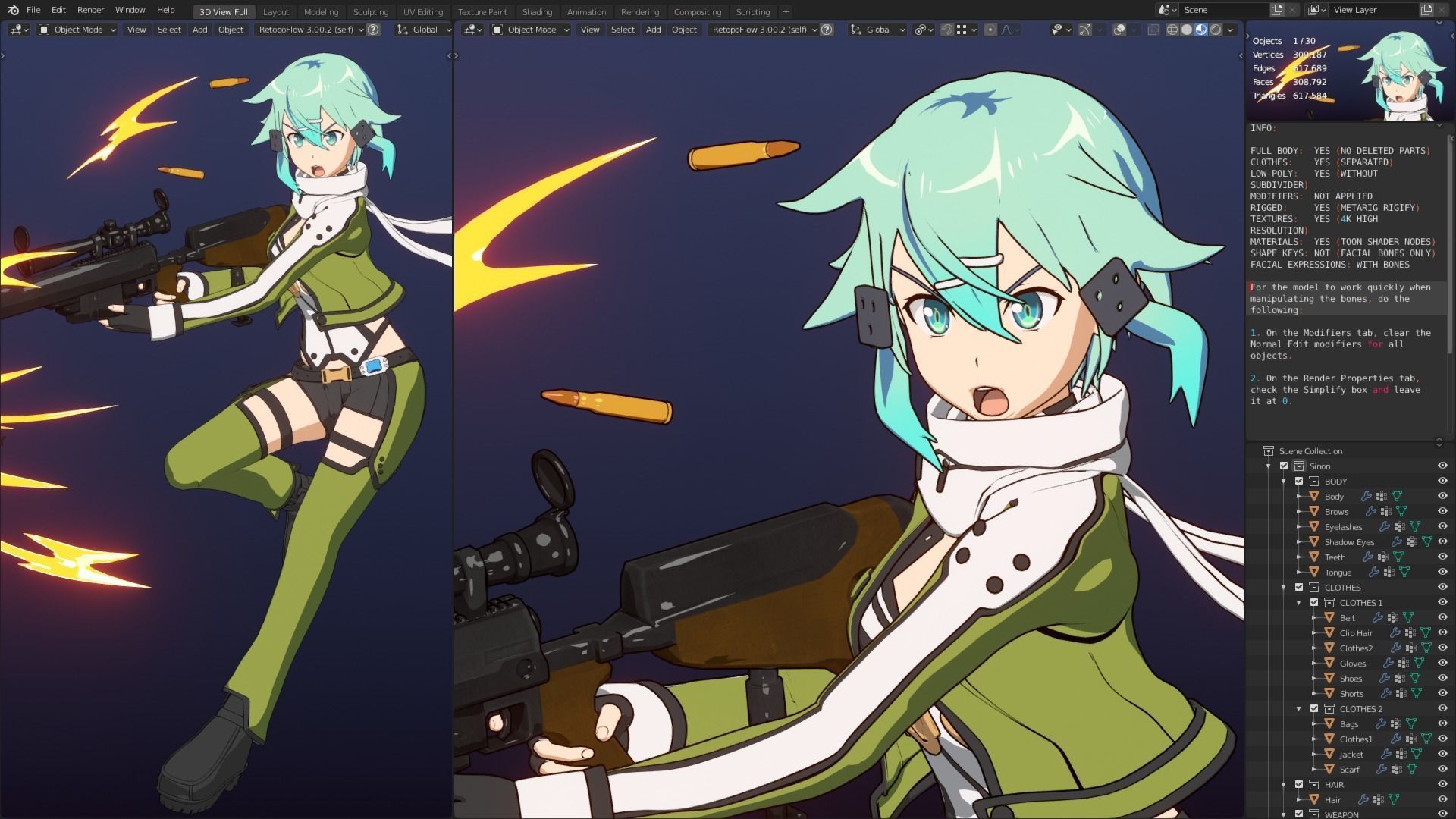Open the RetopoFlow help icon in the right viewport
Image resolution: width=1456 pixels, height=819 pixels.
coord(827,30)
